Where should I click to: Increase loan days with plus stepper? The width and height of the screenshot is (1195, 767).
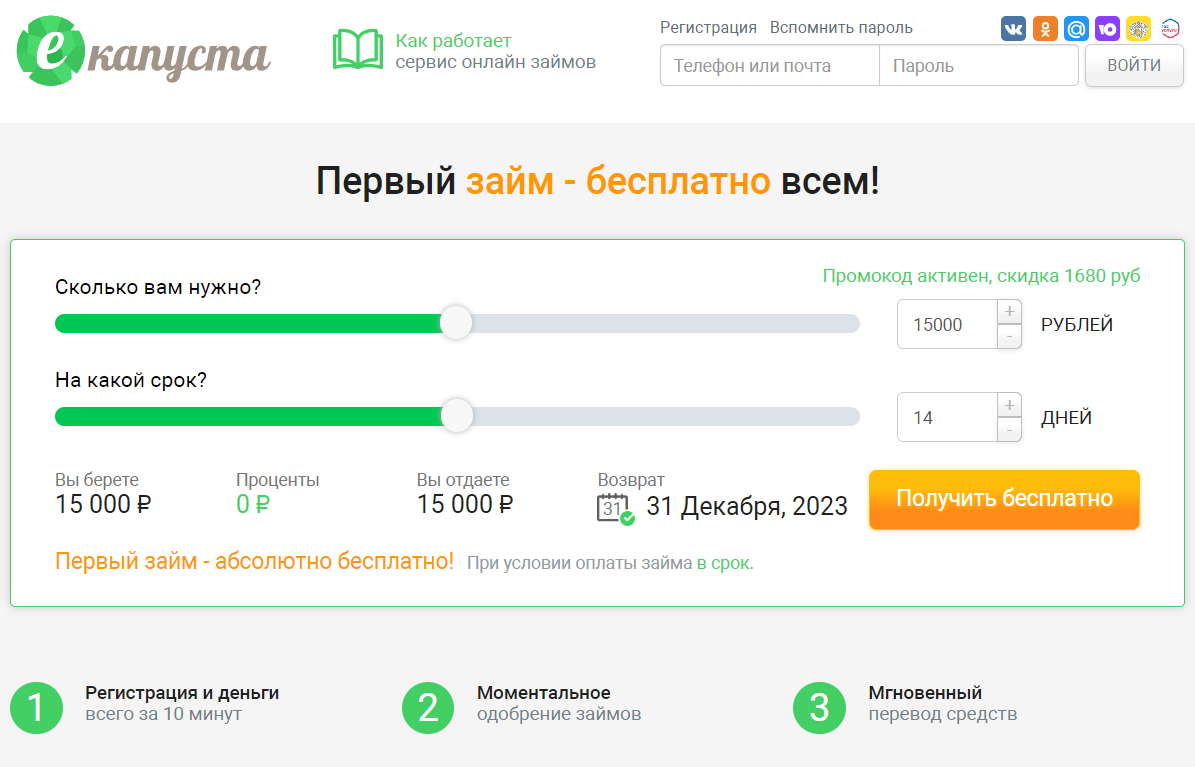1009,405
